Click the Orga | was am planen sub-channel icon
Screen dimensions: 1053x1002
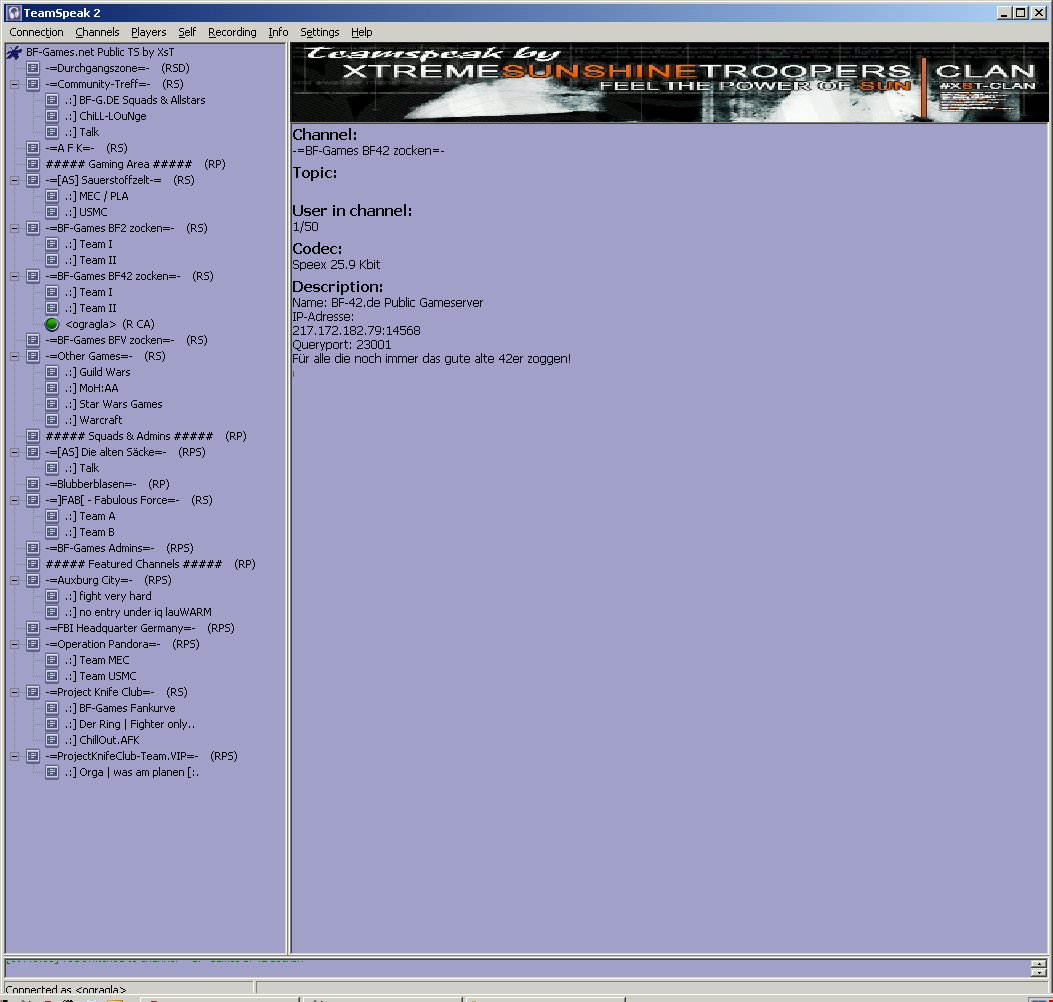coord(52,772)
